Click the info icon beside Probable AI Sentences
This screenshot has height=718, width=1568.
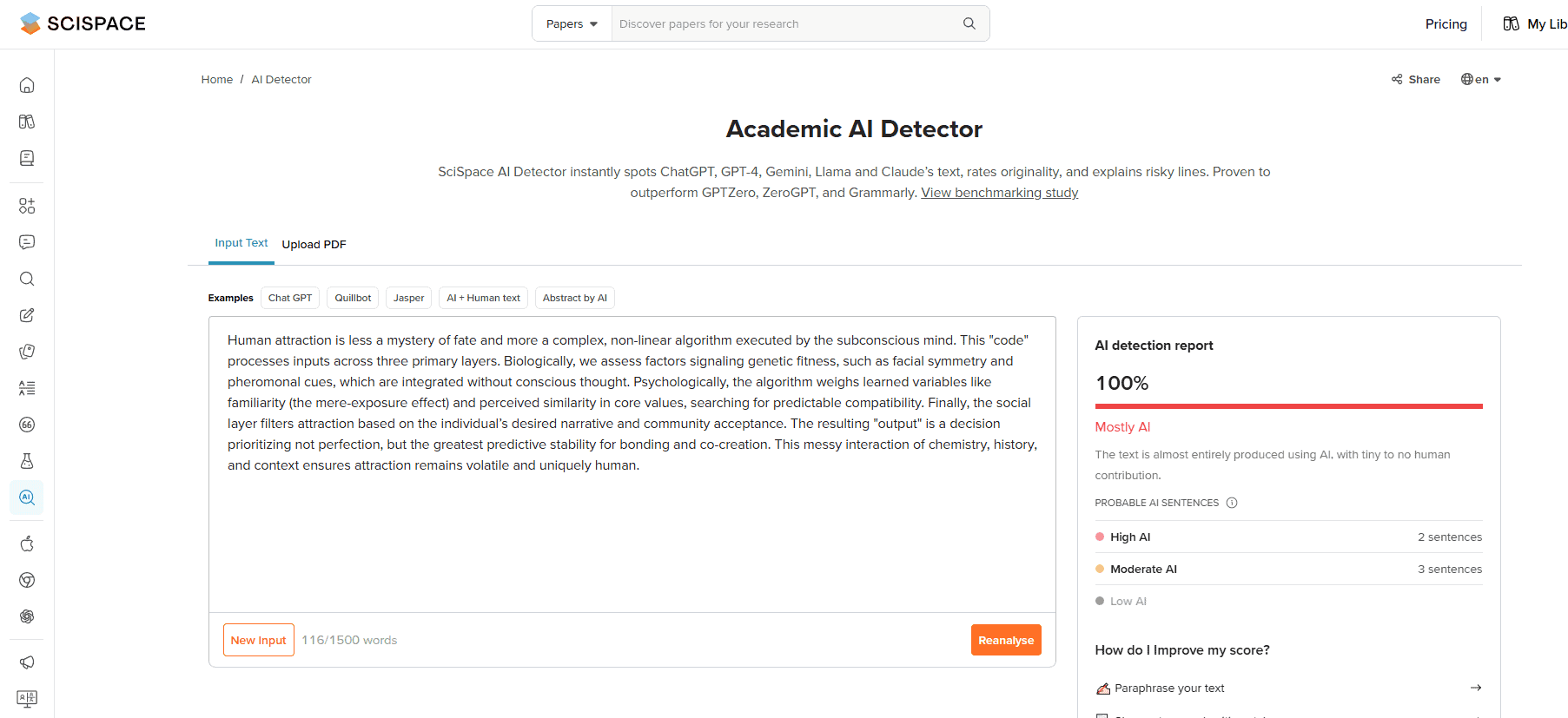click(x=1231, y=503)
